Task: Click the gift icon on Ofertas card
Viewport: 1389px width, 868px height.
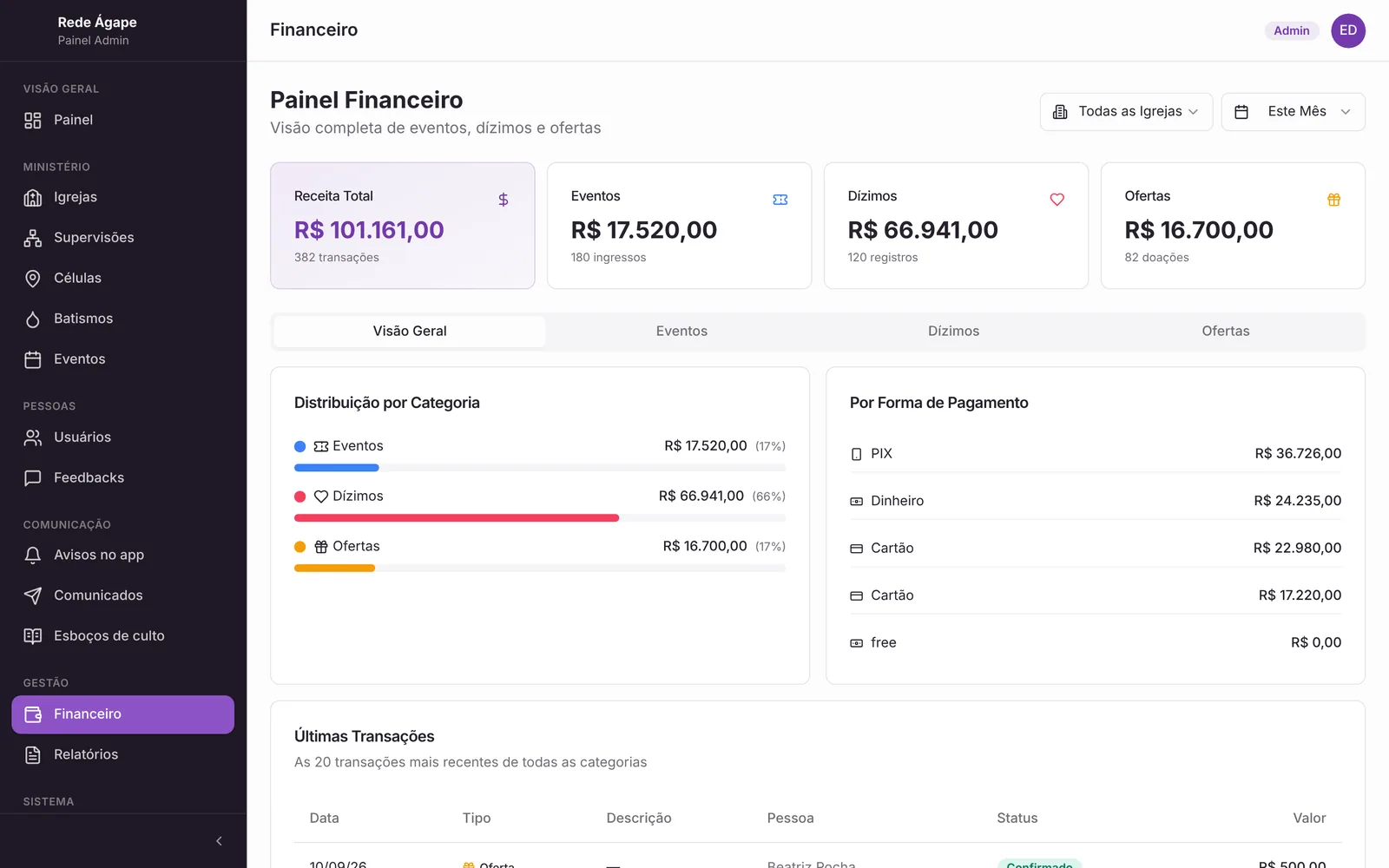Action: click(x=1334, y=200)
